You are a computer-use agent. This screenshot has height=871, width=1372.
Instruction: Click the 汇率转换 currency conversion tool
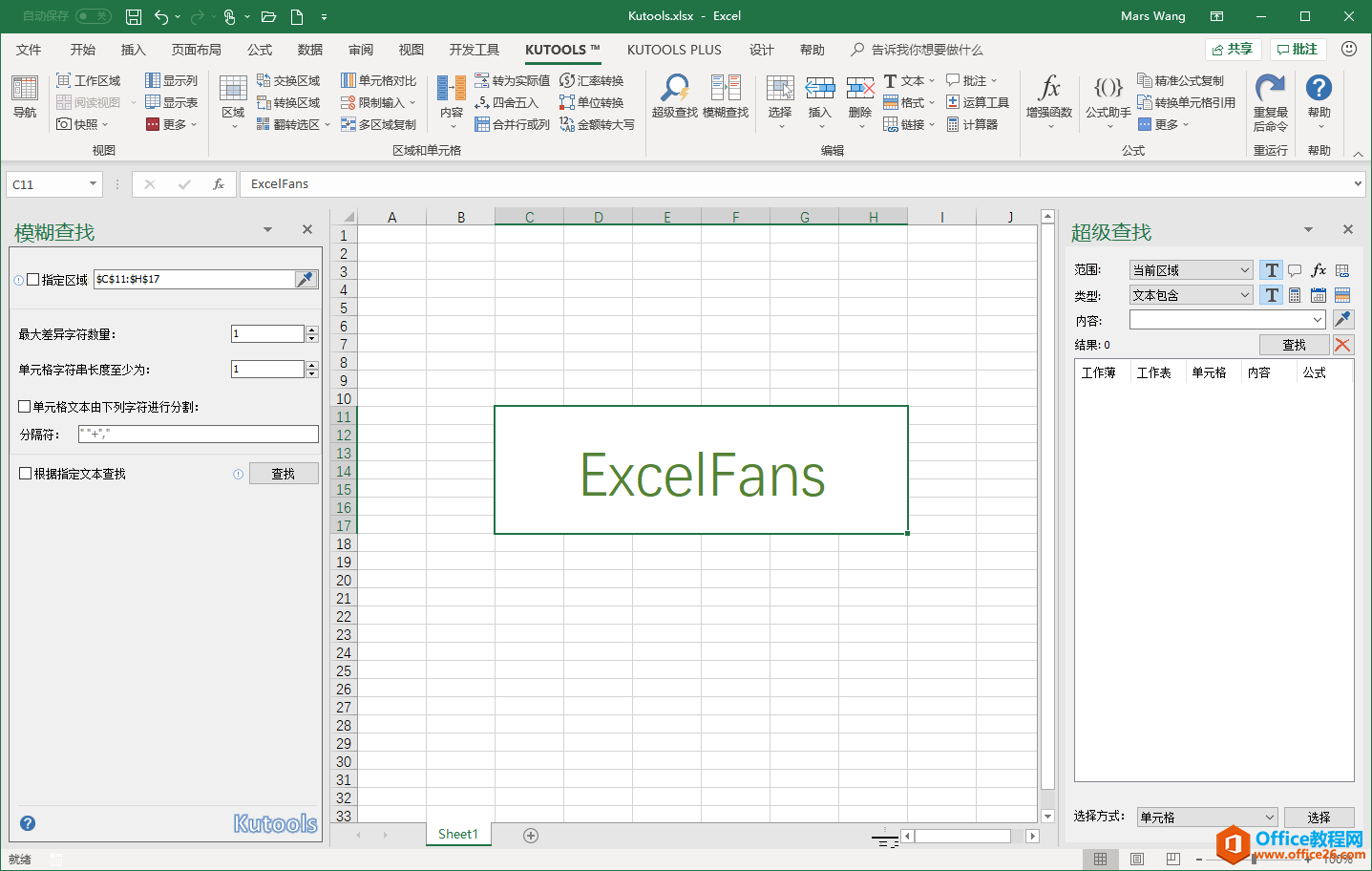(x=592, y=80)
